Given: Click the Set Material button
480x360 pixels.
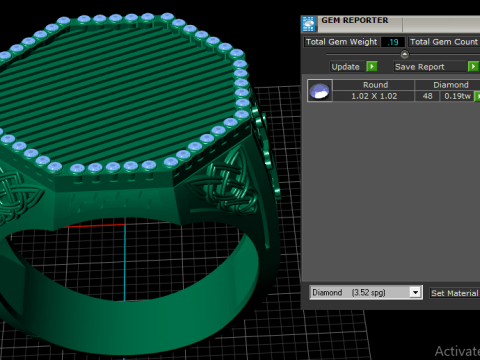Looking at the screenshot, I should [455, 293].
